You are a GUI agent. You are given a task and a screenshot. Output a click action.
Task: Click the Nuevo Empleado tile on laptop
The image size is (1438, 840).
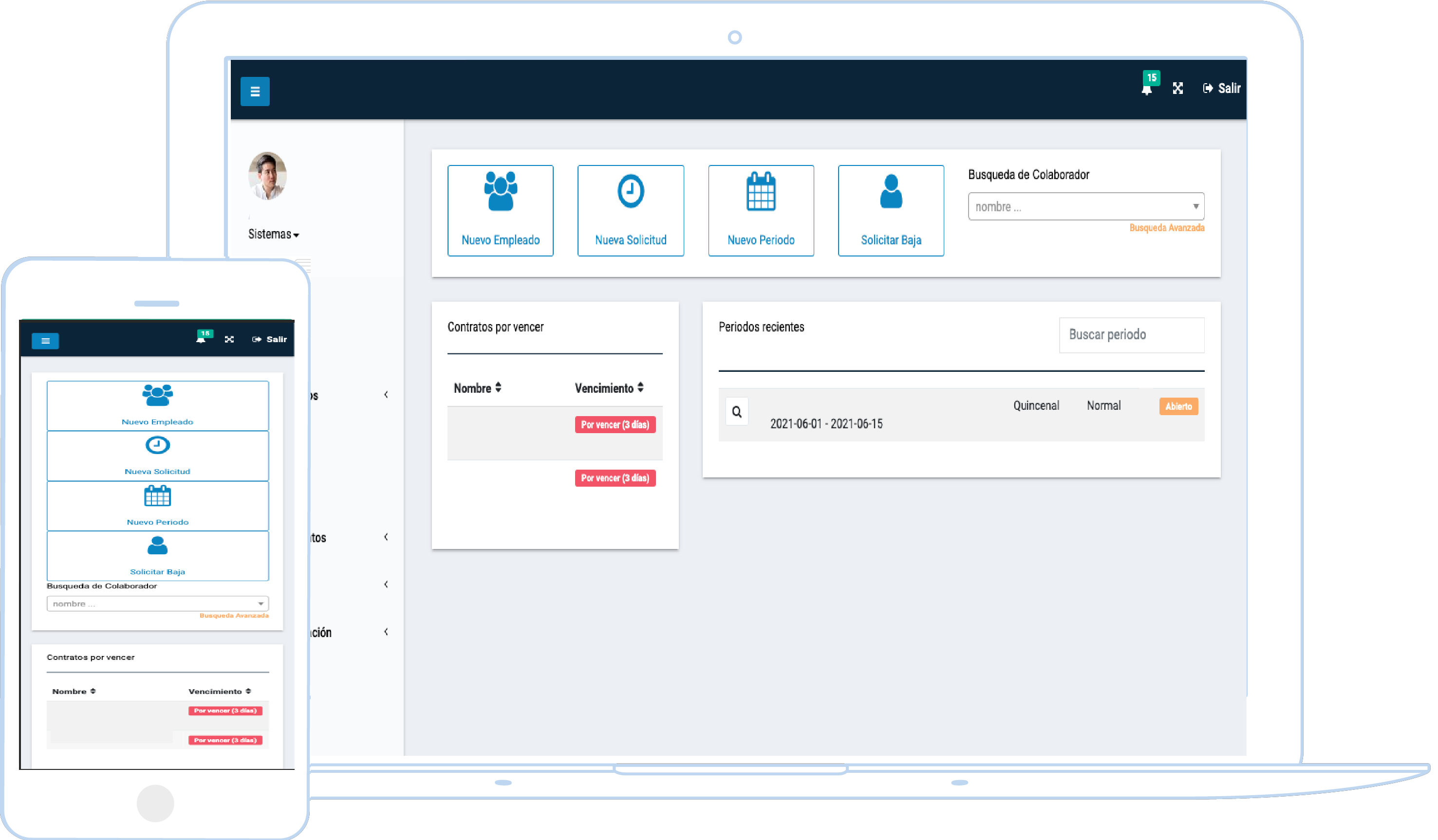tap(500, 210)
